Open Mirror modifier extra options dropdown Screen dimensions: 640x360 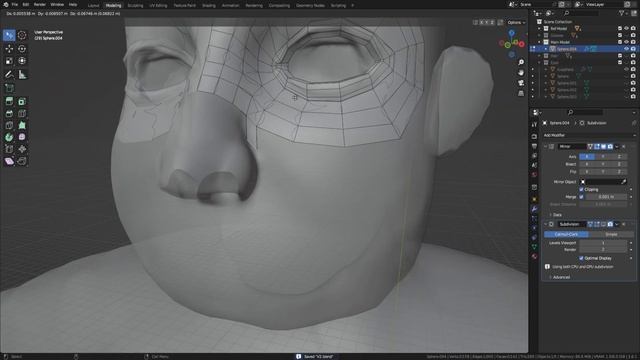pos(617,147)
